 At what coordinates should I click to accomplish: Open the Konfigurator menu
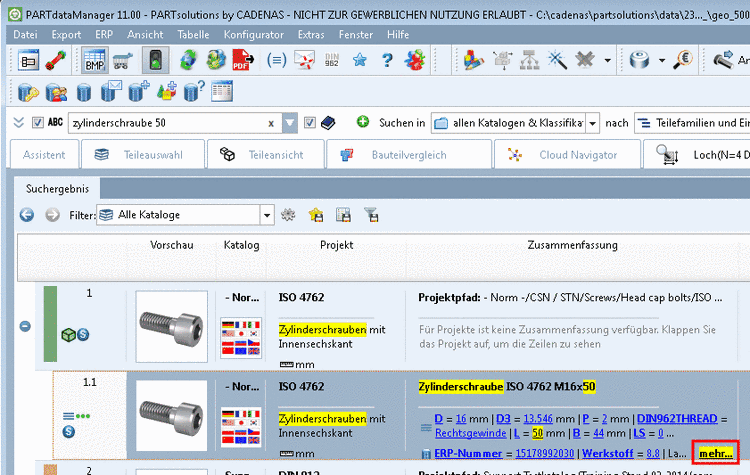[x=254, y=34]
